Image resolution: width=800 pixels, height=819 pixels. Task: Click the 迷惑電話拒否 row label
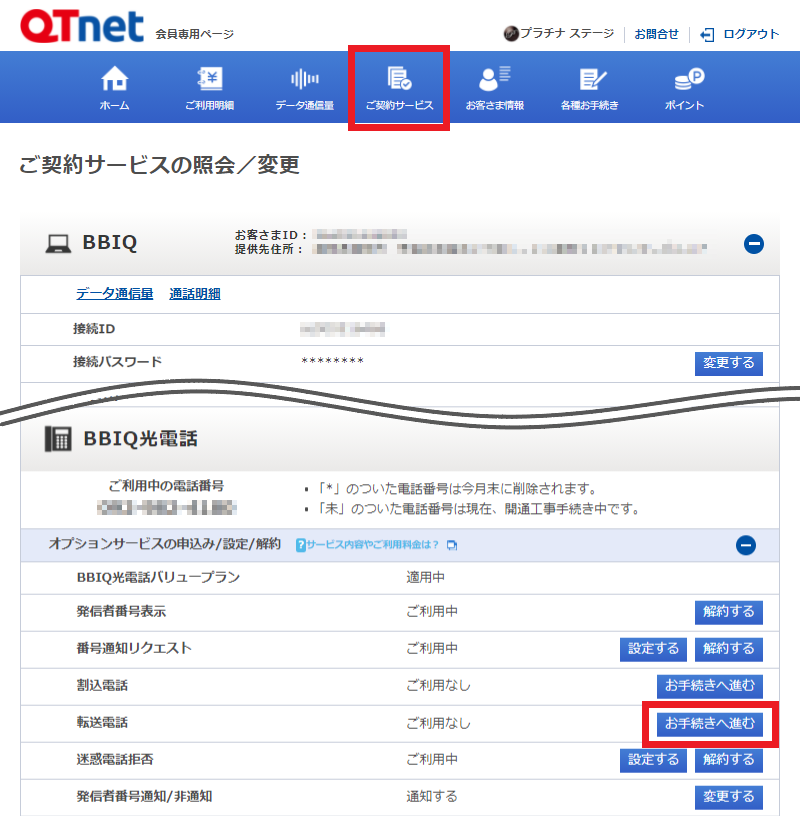click(x=115, y=760)
